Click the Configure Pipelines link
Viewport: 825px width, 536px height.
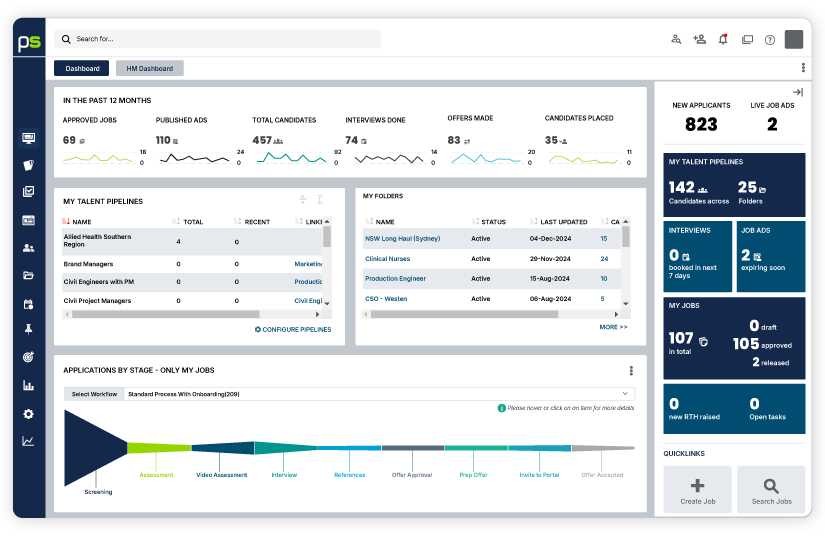[293, 329]
